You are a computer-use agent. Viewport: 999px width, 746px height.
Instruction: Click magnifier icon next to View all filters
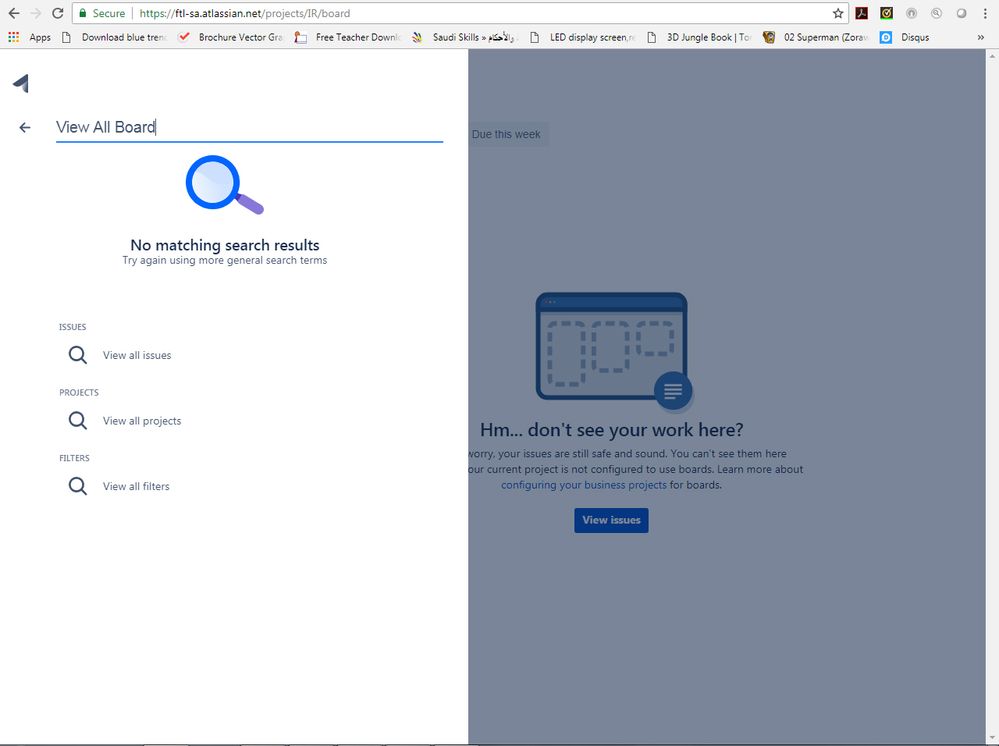[78, 486]
